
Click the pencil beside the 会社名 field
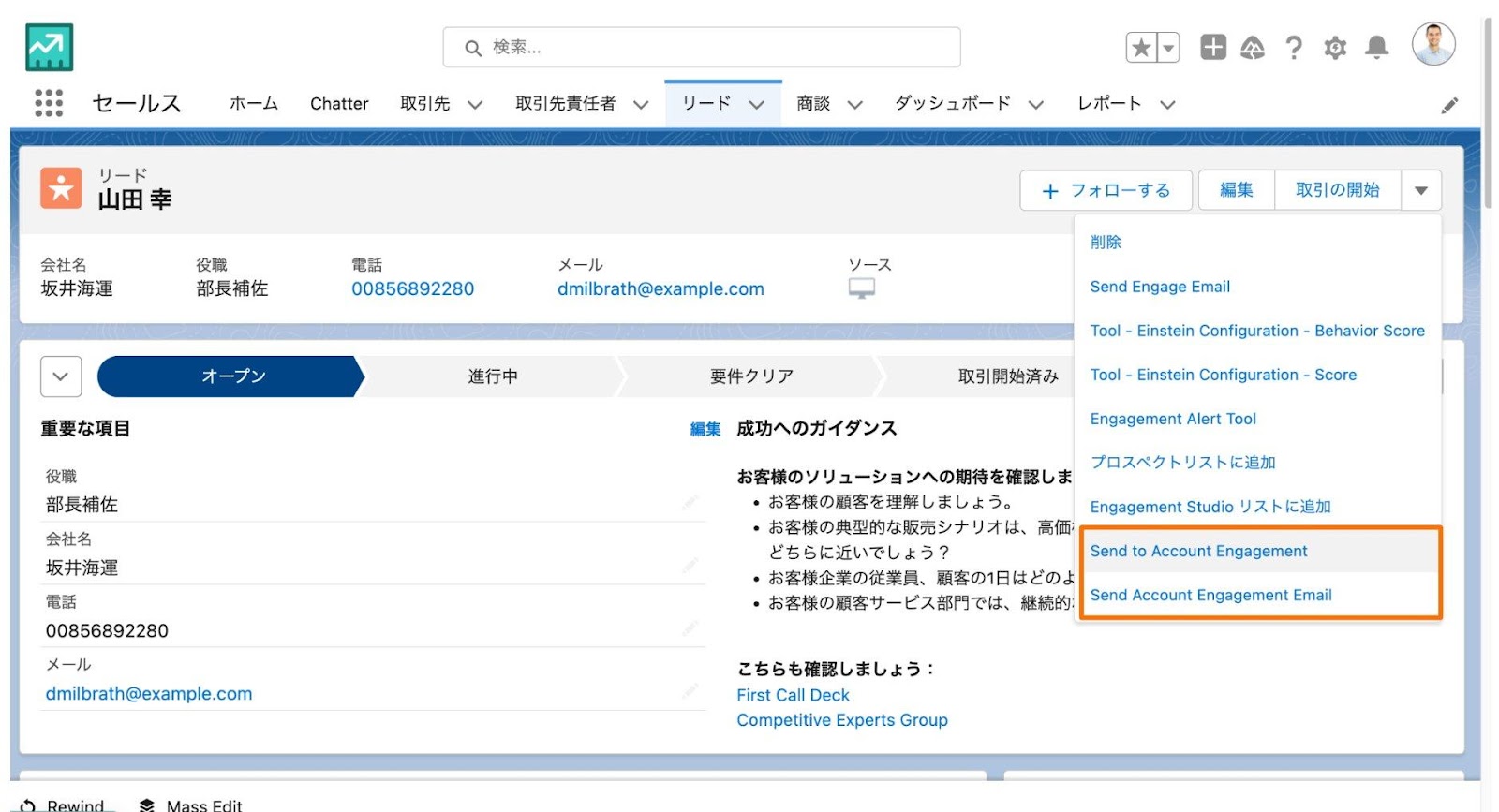[690, 566]
